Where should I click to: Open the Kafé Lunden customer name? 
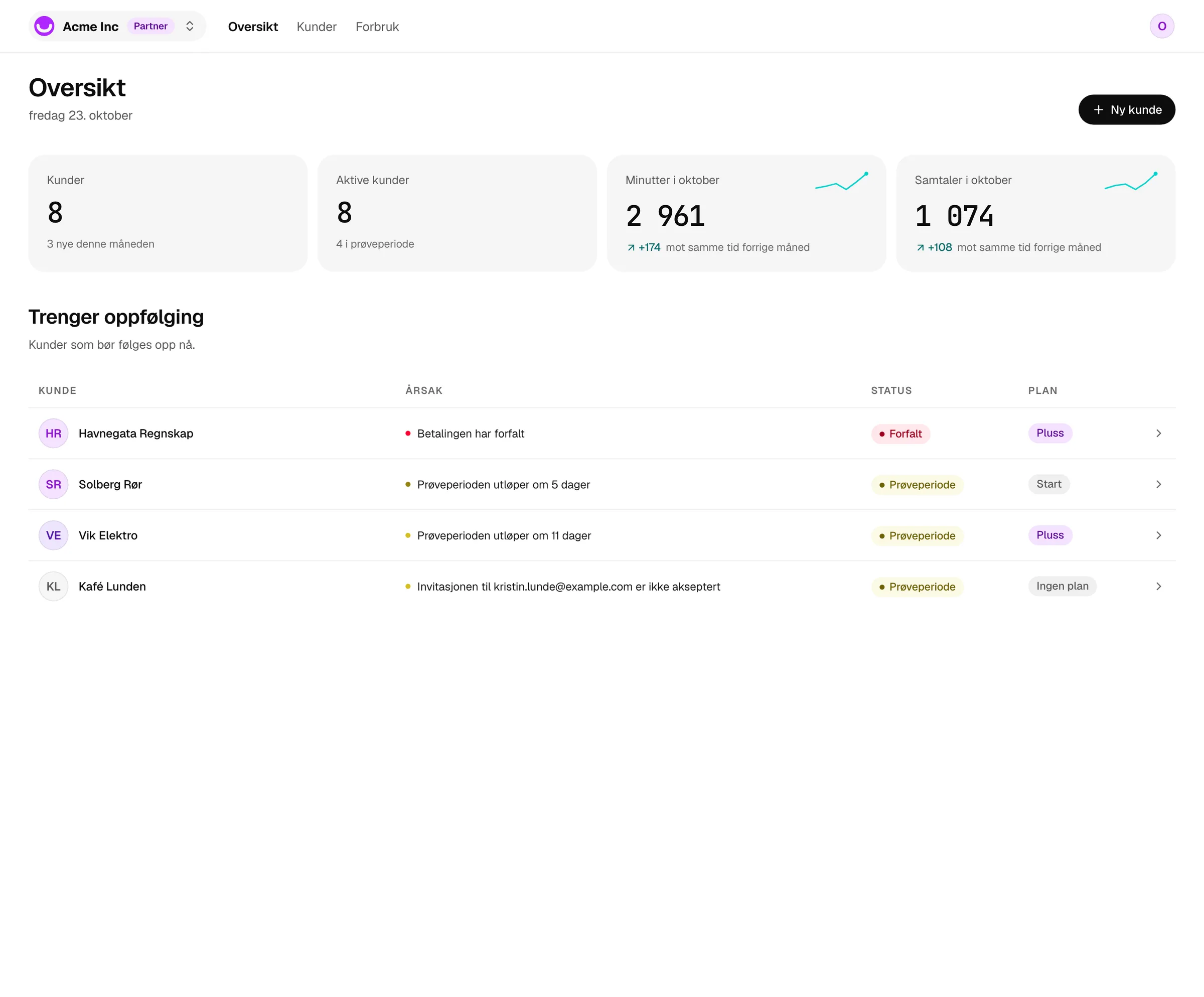[x=112, y=587]
